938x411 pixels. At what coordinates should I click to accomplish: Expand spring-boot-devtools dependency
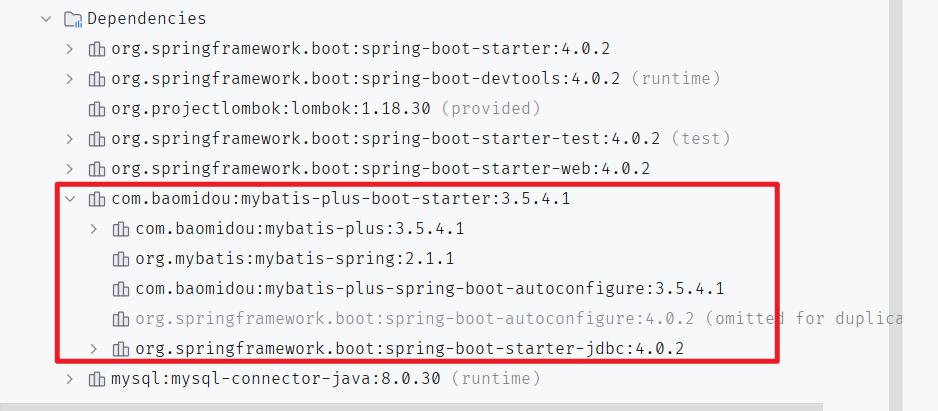pos(70,78)
